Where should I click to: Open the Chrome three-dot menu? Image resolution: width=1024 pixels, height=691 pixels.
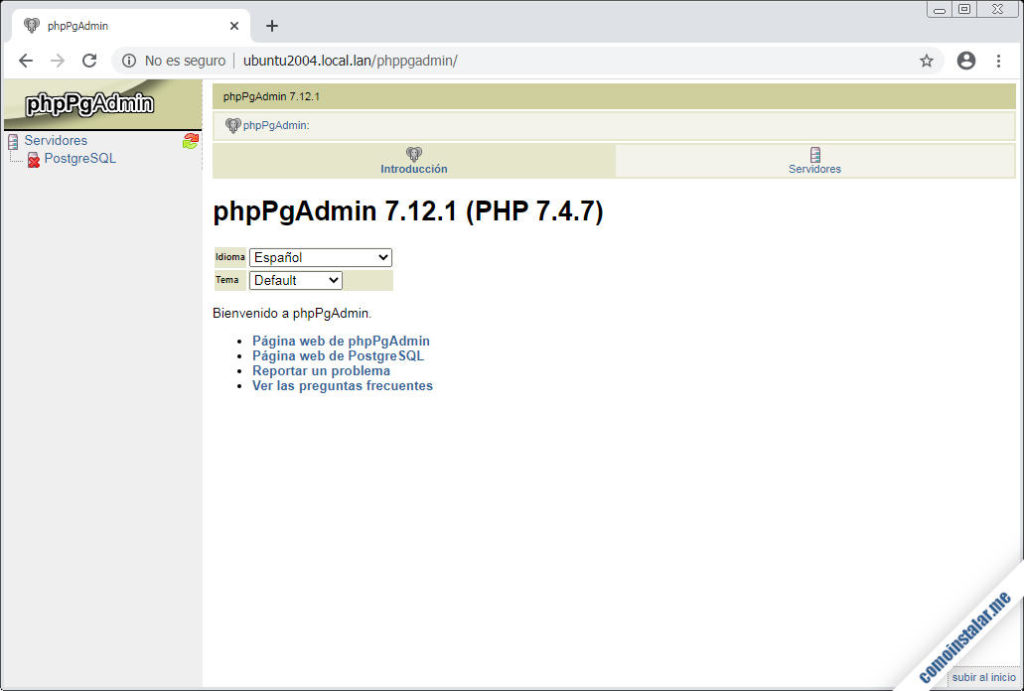pyautogui.click(x=999, y=60)
